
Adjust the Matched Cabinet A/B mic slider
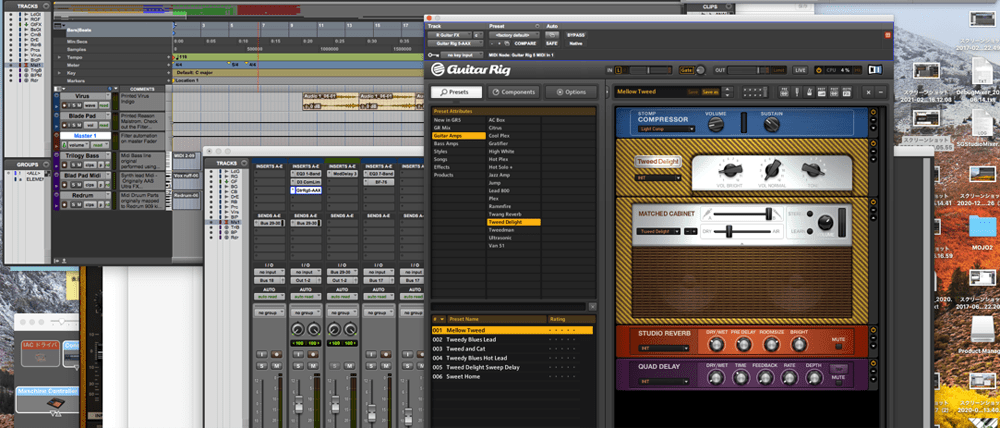click(742, 214)
